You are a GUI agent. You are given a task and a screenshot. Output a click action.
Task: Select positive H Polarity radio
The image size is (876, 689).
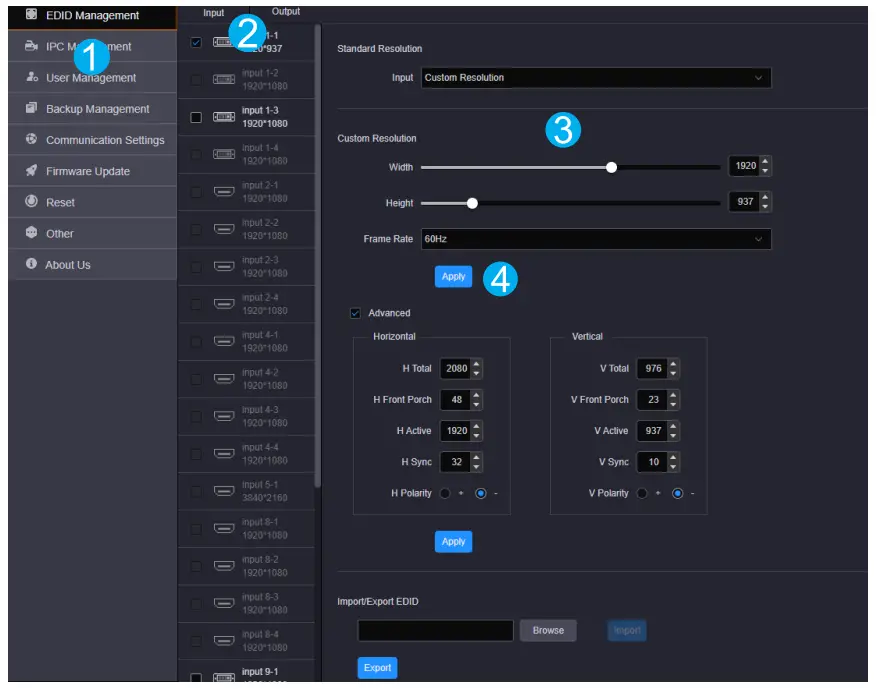[x=445, y=493]
